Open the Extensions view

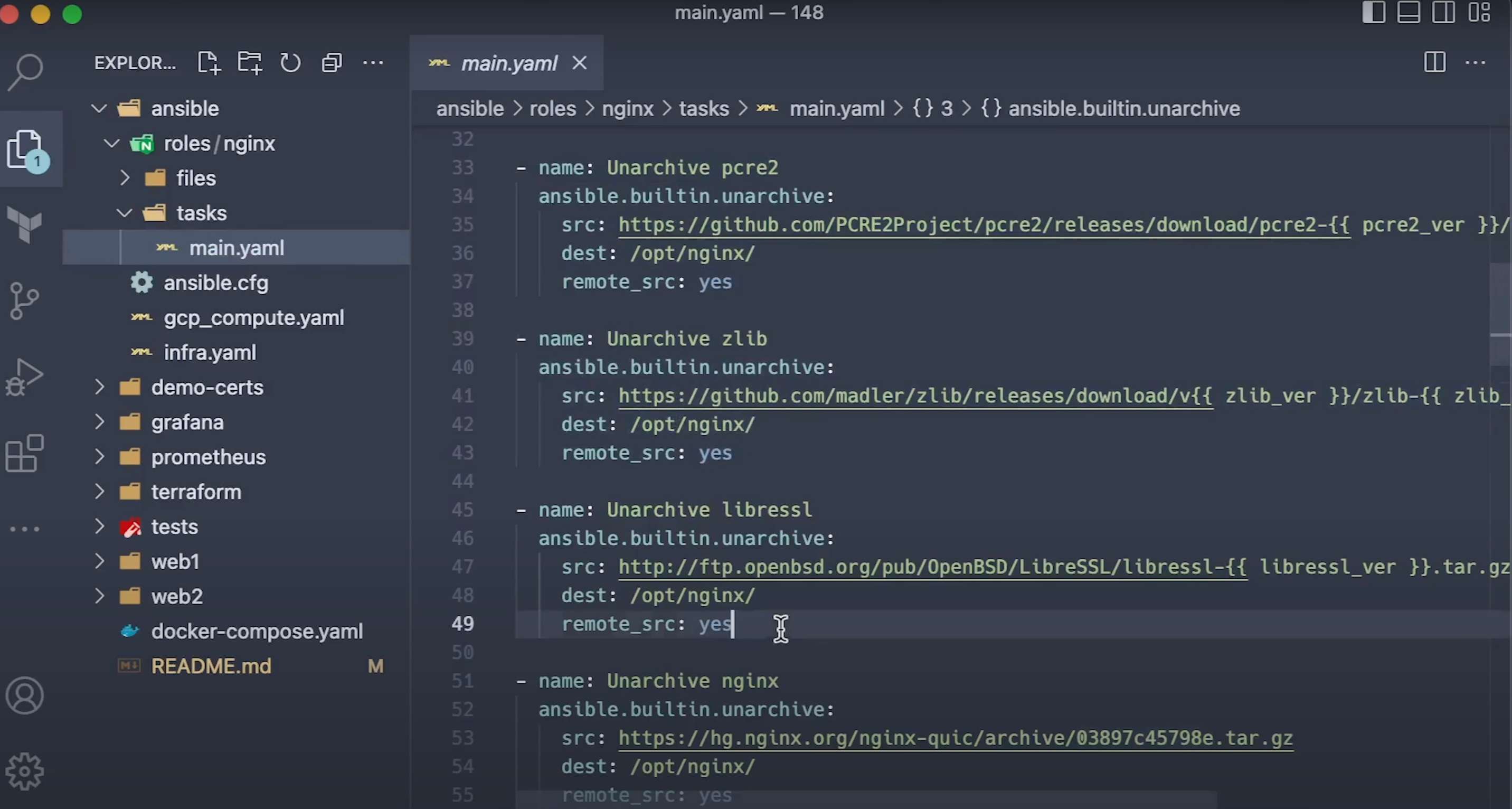[x=24, y=453]
